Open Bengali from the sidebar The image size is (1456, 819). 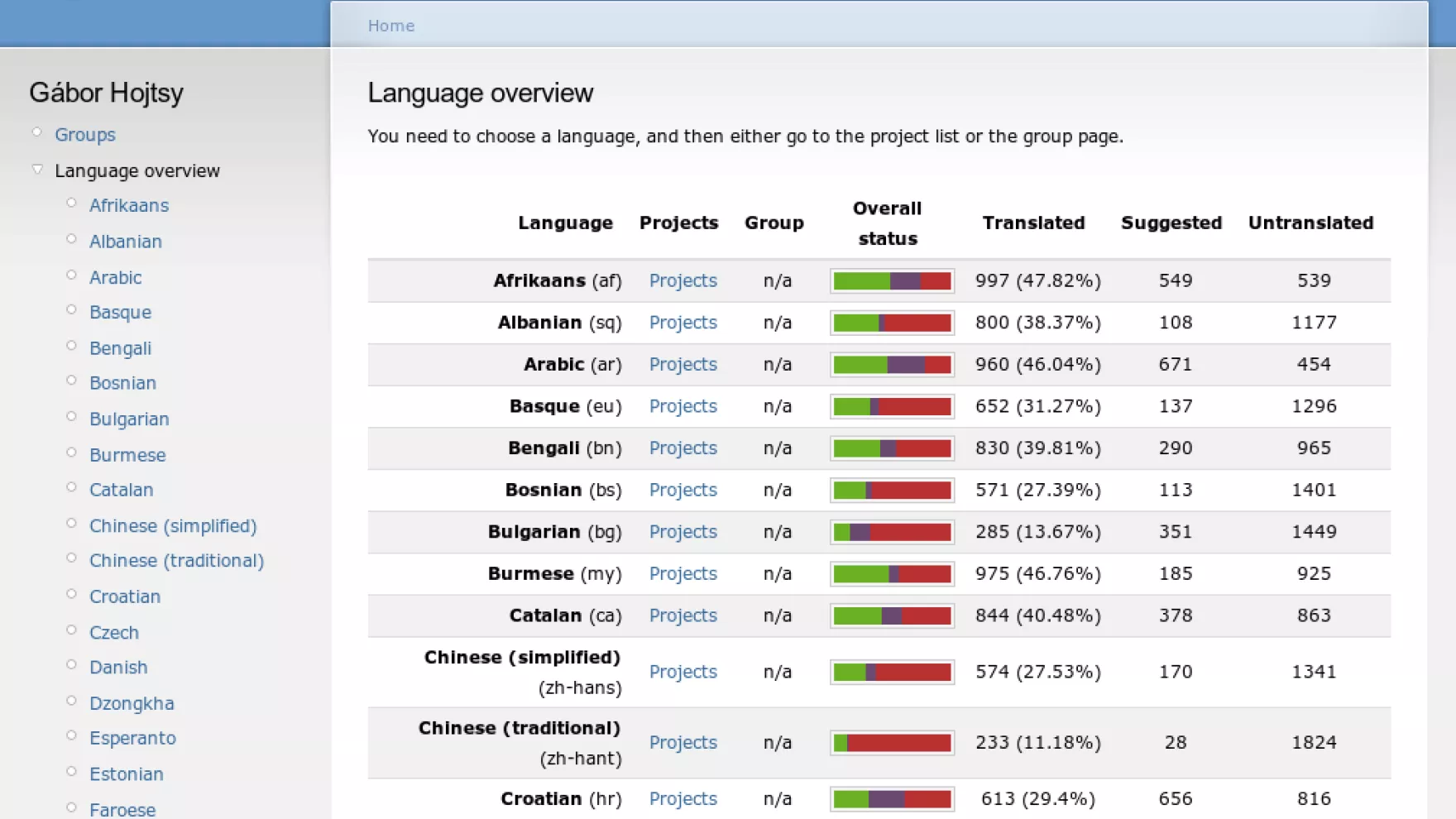click(121, 348)
